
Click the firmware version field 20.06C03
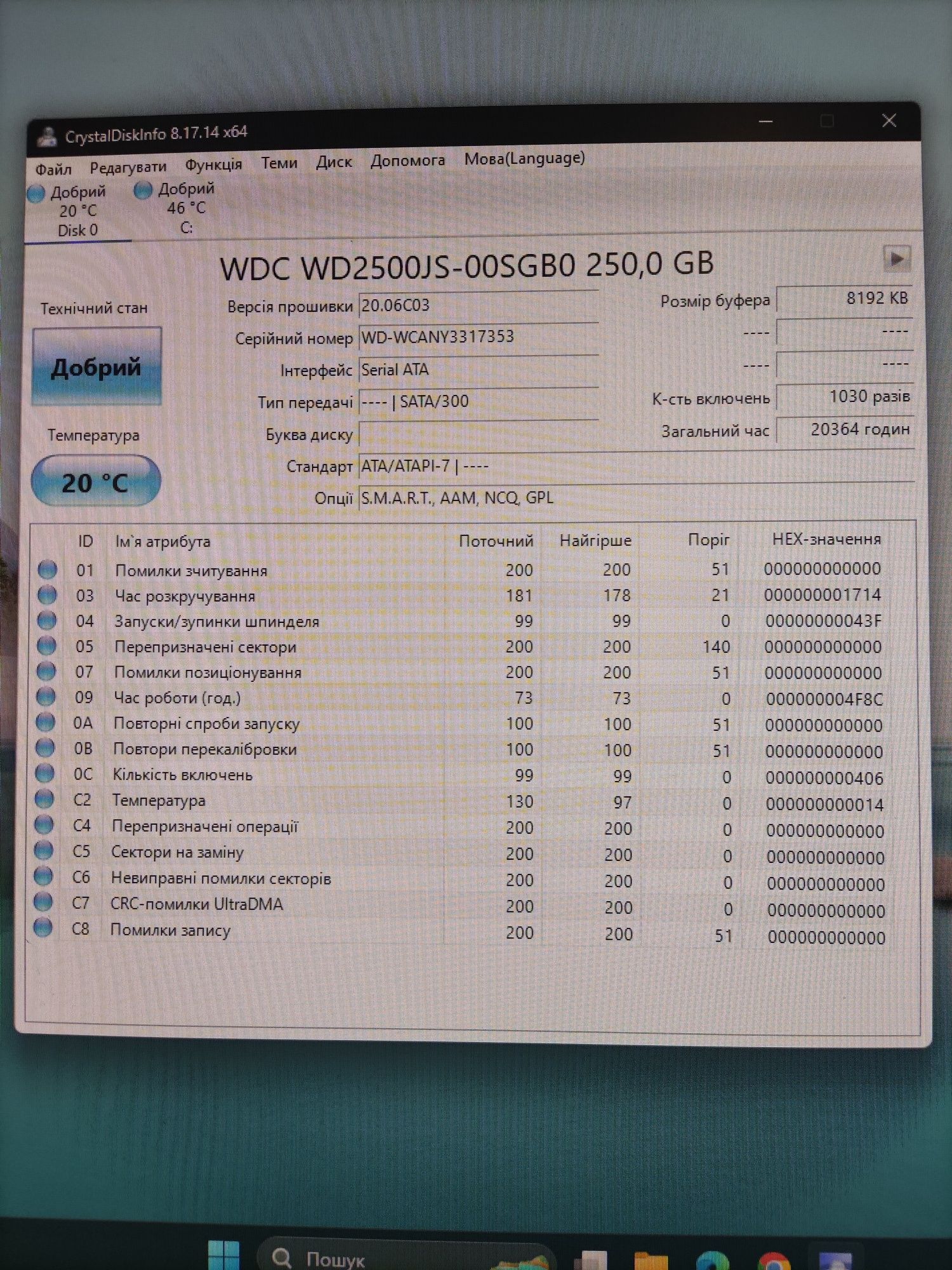point(478,305)
